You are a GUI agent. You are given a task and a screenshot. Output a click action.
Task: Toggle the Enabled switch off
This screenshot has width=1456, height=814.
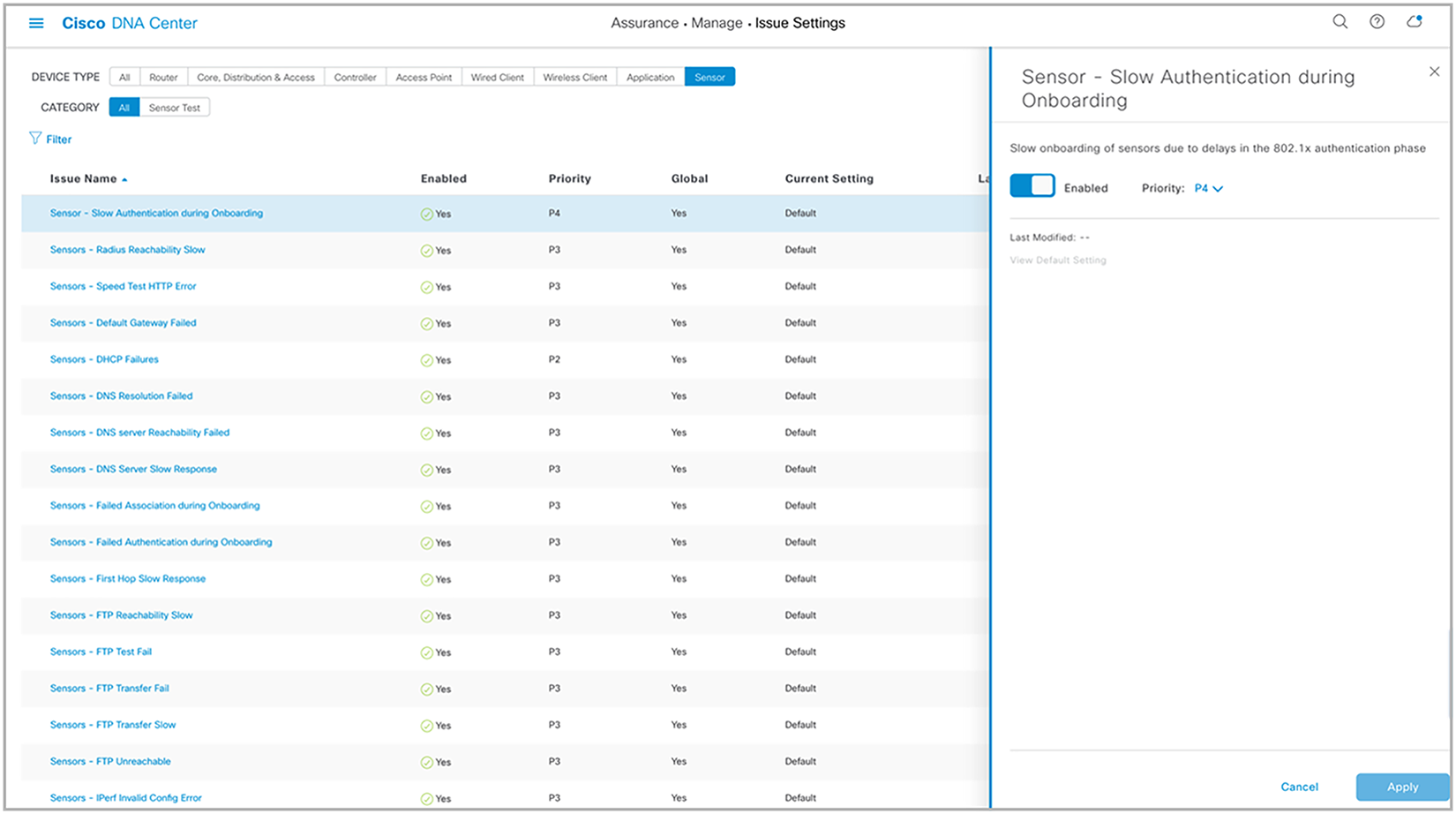(x=1032, y=185)
